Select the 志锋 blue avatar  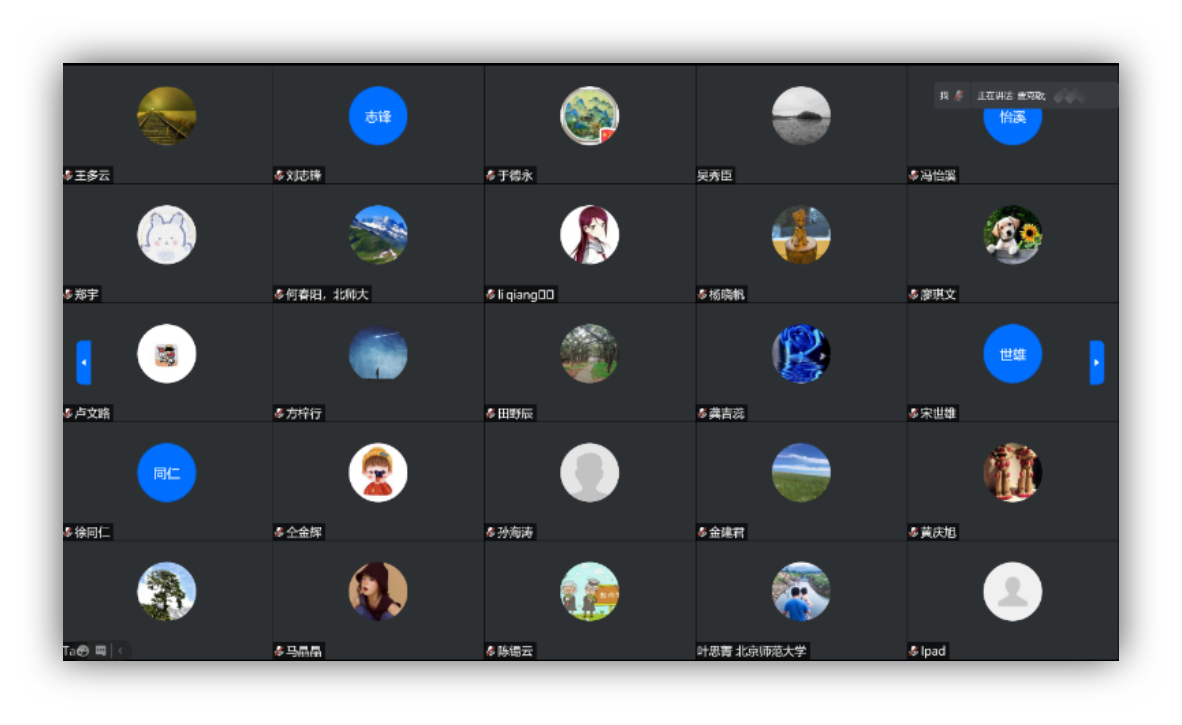point(378,116)
